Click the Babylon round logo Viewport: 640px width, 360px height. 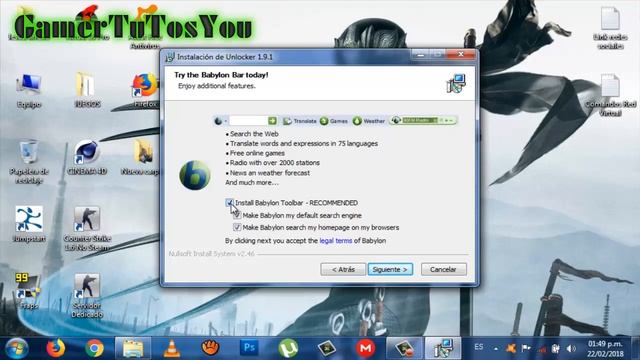click(x=195, y=176)
